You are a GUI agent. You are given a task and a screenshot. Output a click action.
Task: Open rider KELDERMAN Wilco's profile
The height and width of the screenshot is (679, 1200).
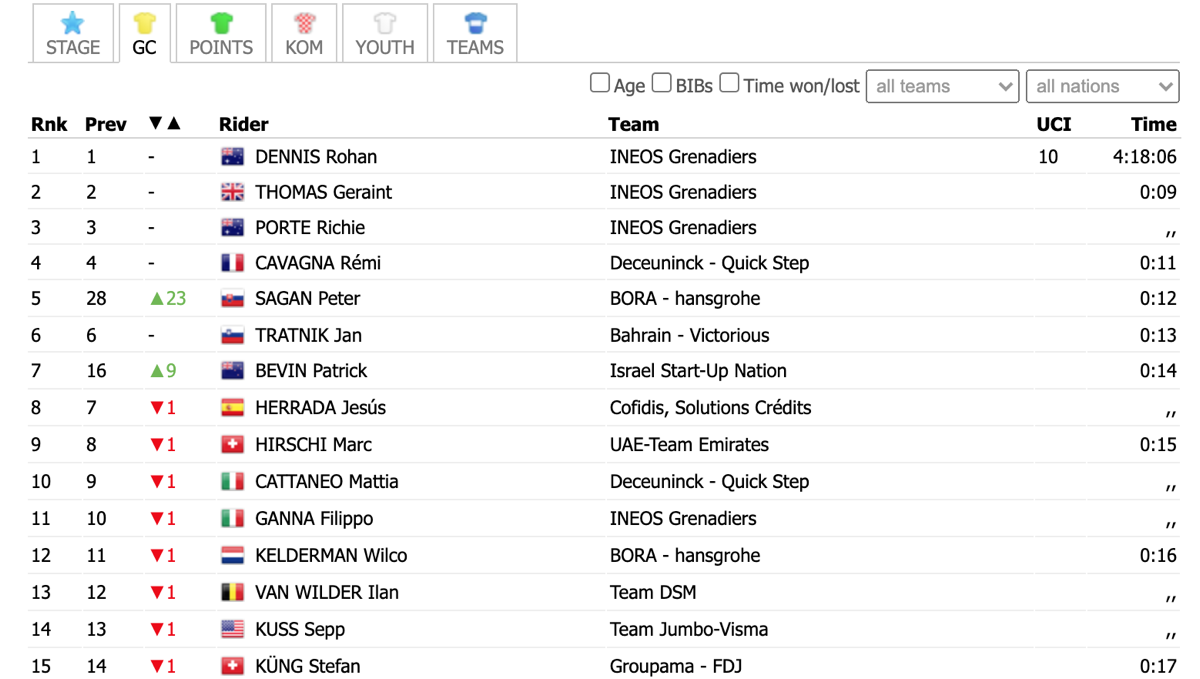(x=331, y=555)
